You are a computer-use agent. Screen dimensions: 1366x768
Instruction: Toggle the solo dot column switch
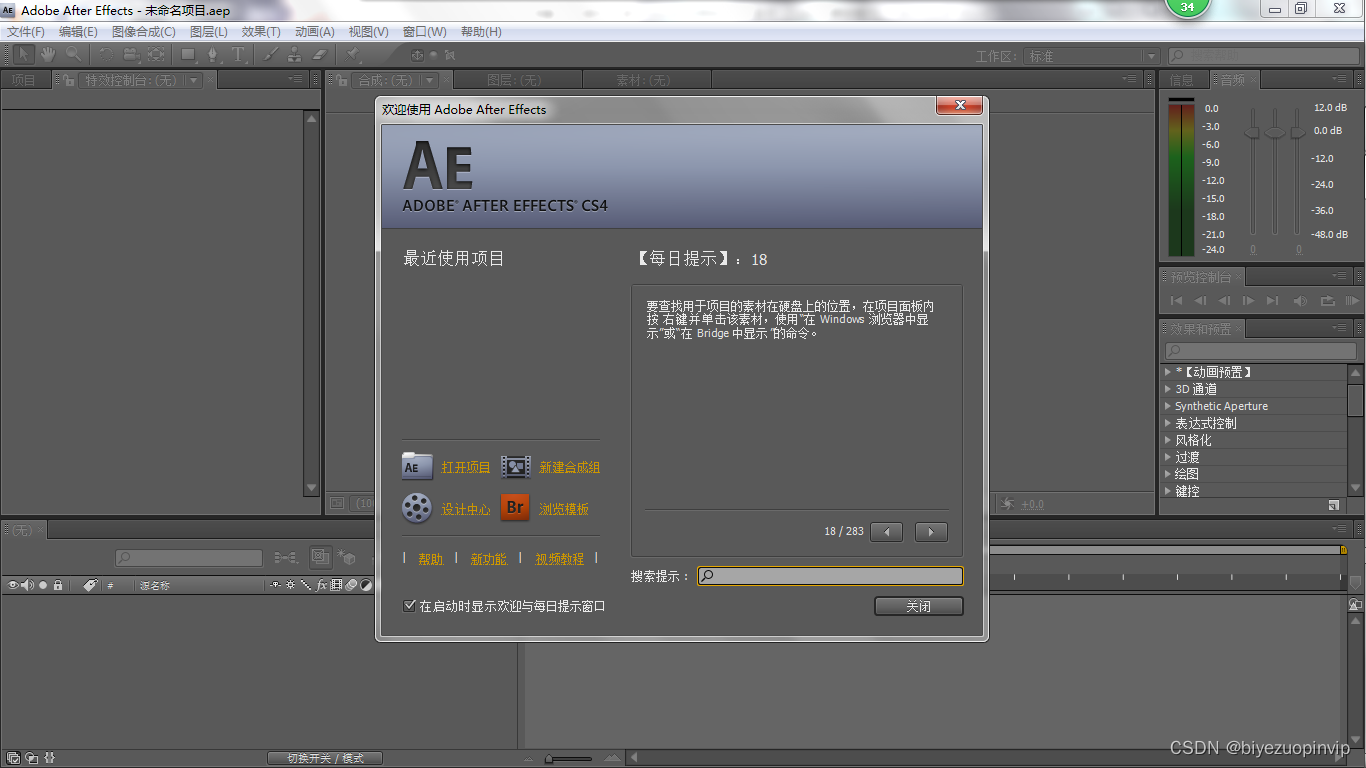coord(43,585)
